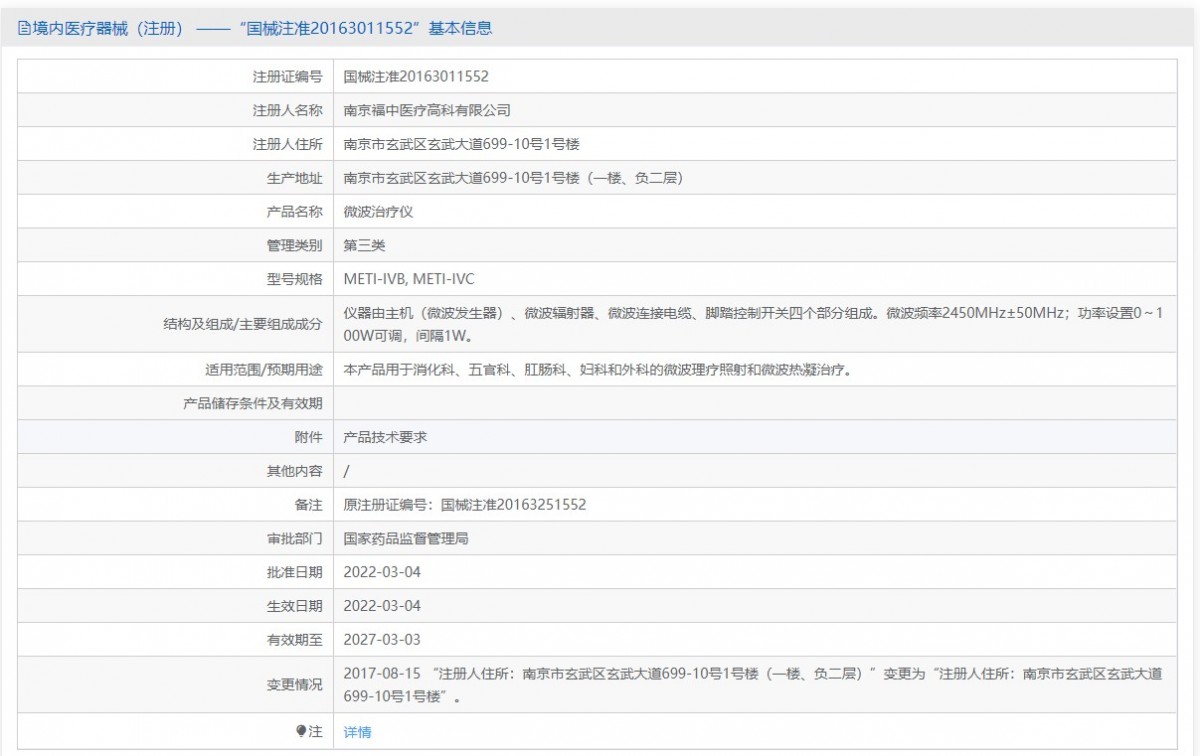Click the 注册人住所 address value
Image resolution: width=1200 pixels, height=756 pixels.
click(461, 144)
